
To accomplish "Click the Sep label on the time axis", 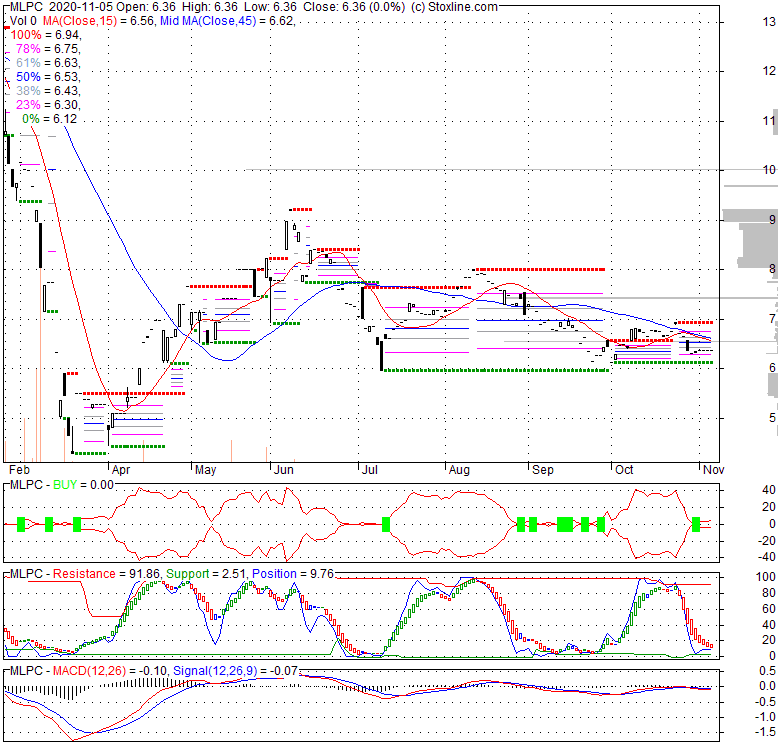I will 543,470.
